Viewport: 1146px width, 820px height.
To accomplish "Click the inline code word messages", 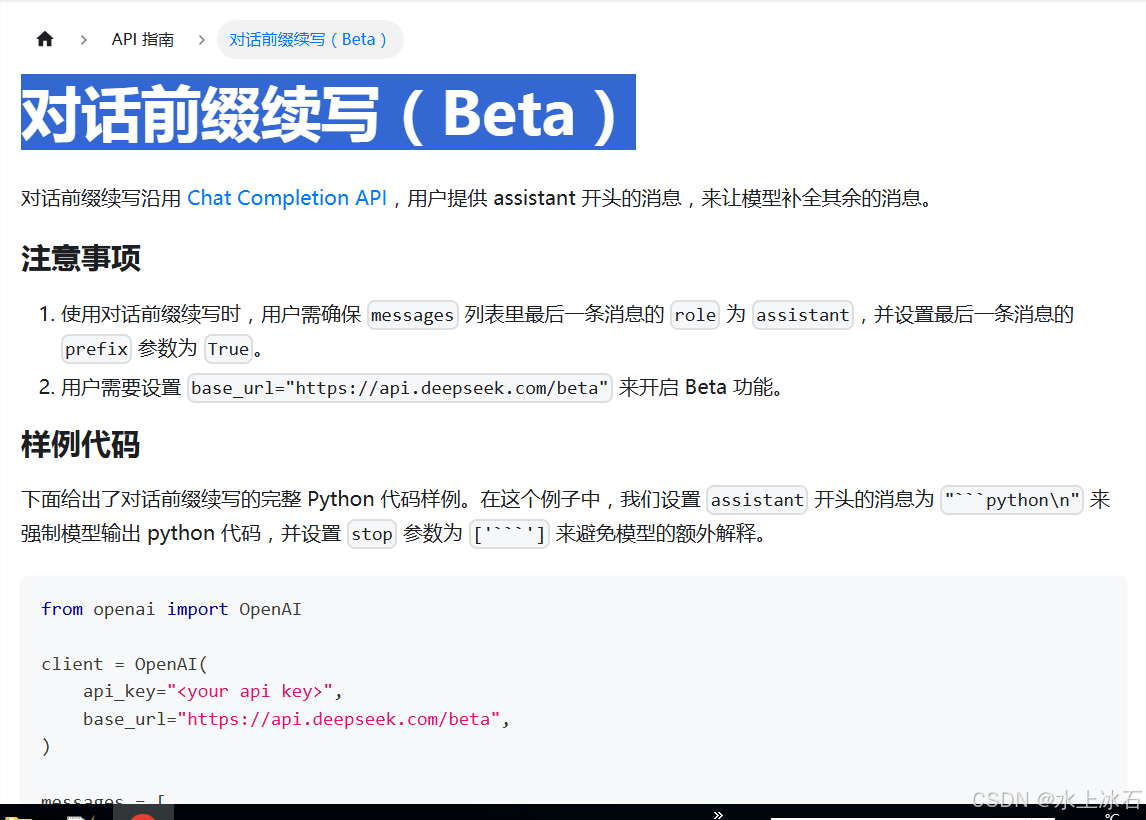I will click(x=412, y=315).
